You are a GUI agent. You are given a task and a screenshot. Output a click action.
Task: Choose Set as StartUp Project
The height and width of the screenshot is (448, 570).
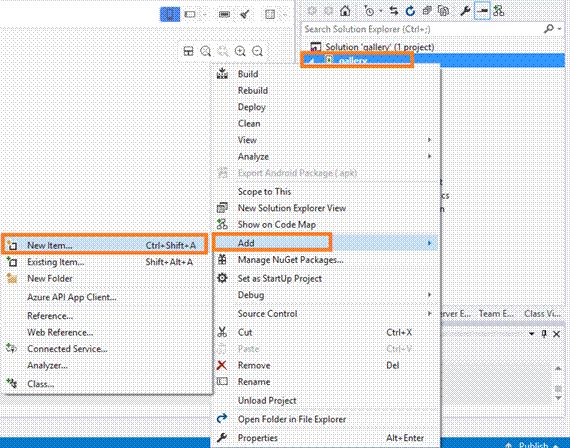(325, 279)
